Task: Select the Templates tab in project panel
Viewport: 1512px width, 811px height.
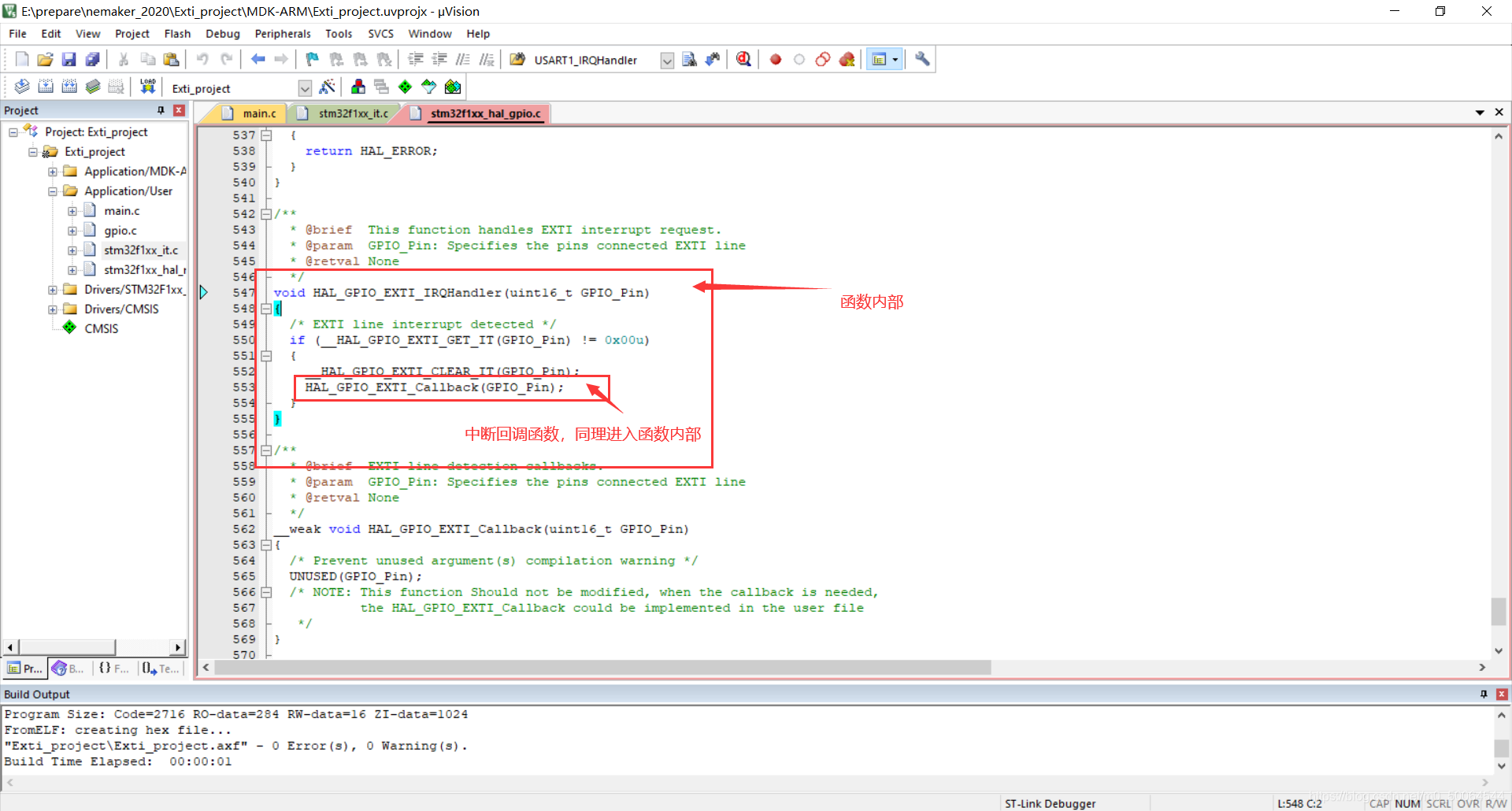Action: click(161, 668)
